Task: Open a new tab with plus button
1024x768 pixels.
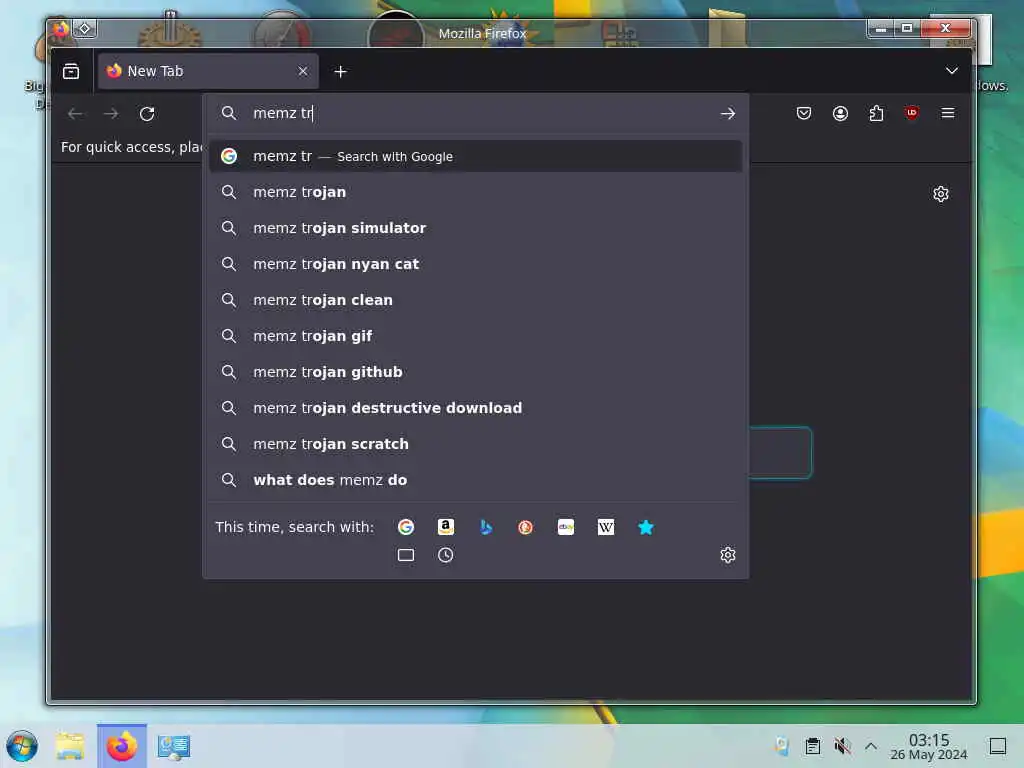Action: (340, 72)
